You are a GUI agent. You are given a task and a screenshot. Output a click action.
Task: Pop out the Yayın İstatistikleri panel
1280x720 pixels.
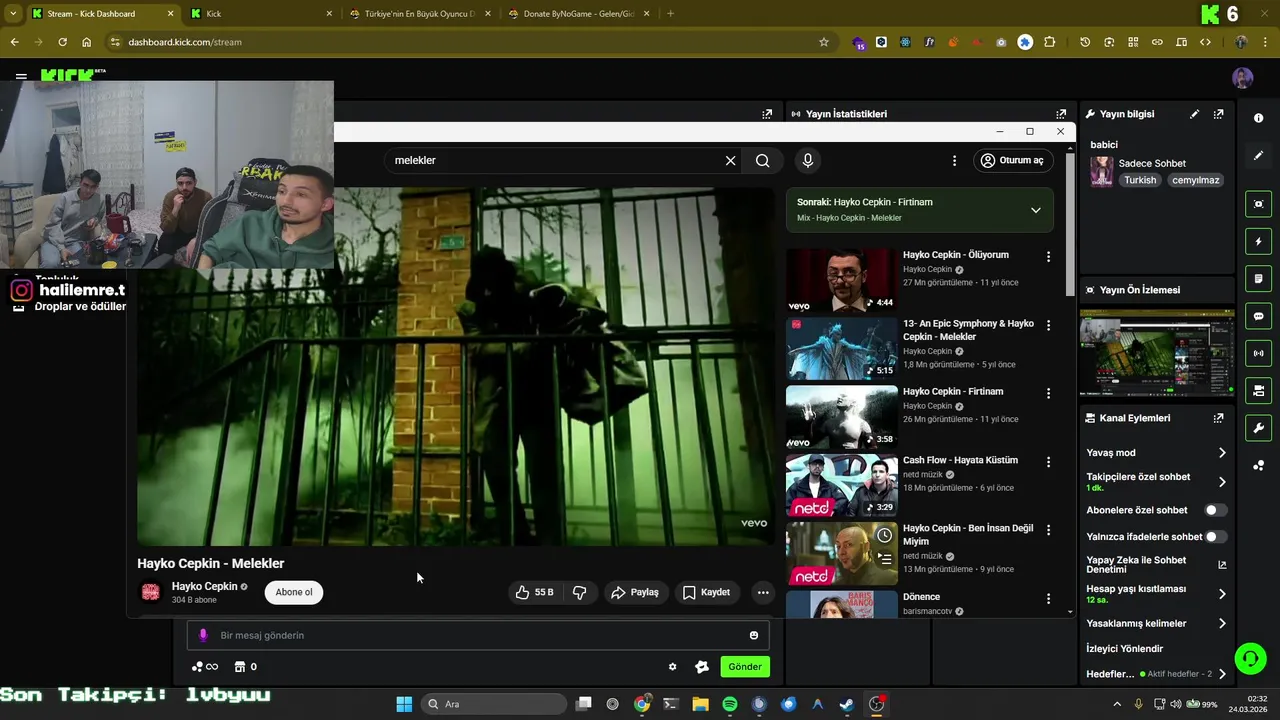click(1061, 114)
